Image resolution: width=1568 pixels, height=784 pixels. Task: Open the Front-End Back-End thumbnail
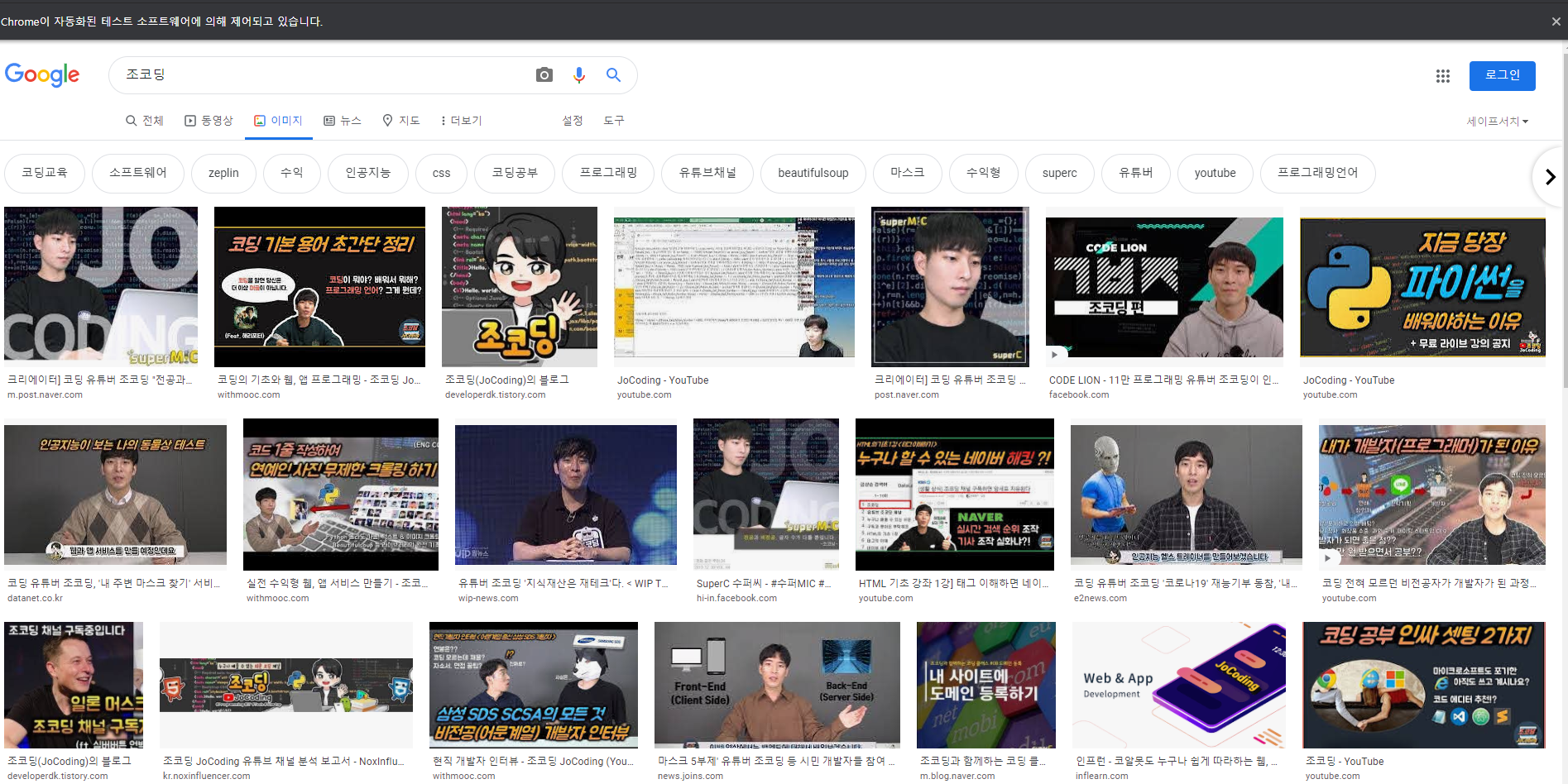coord(777,685)
